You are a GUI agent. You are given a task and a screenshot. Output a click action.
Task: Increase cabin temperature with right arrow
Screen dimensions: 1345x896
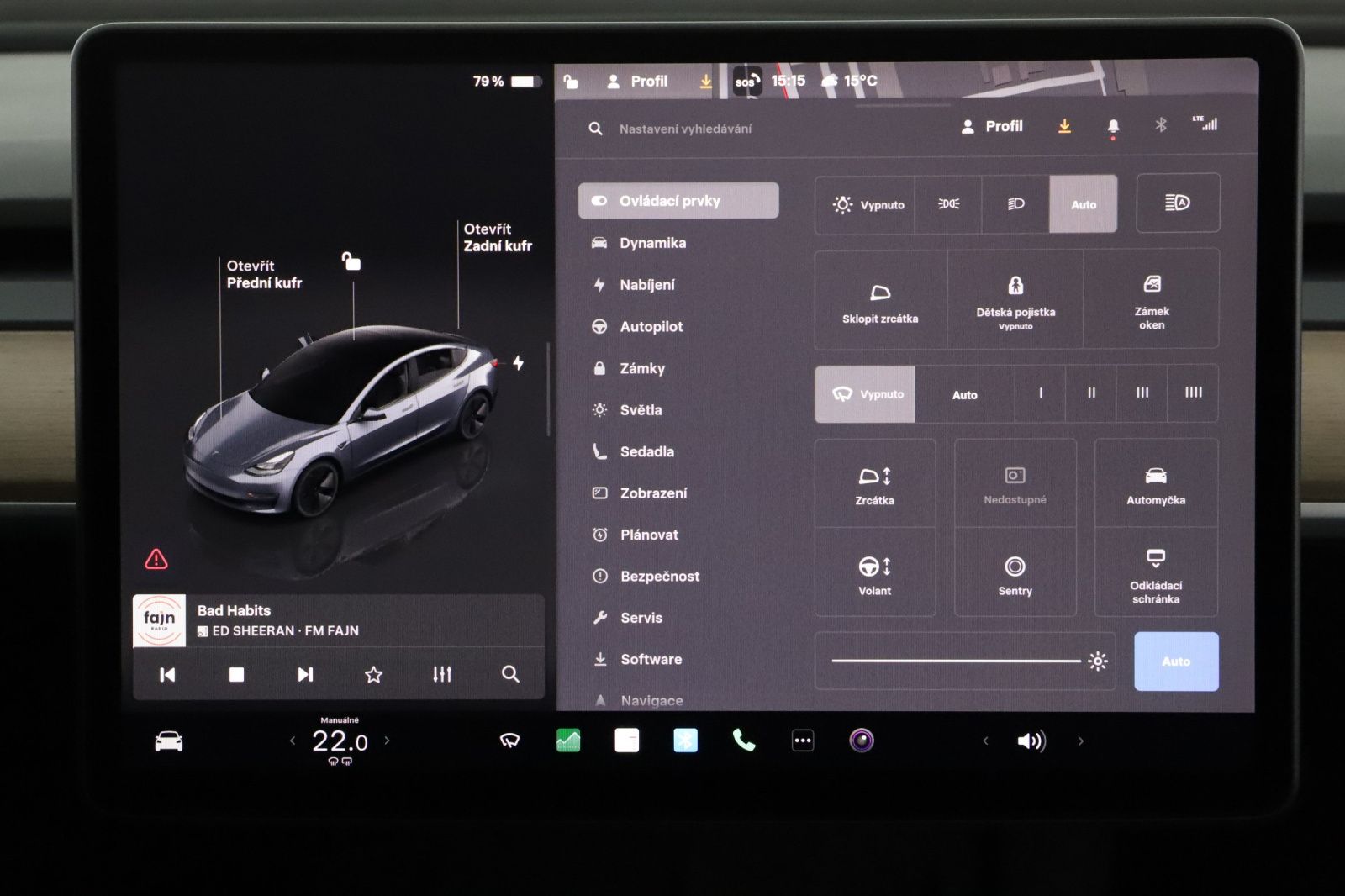tap(388, 741)
